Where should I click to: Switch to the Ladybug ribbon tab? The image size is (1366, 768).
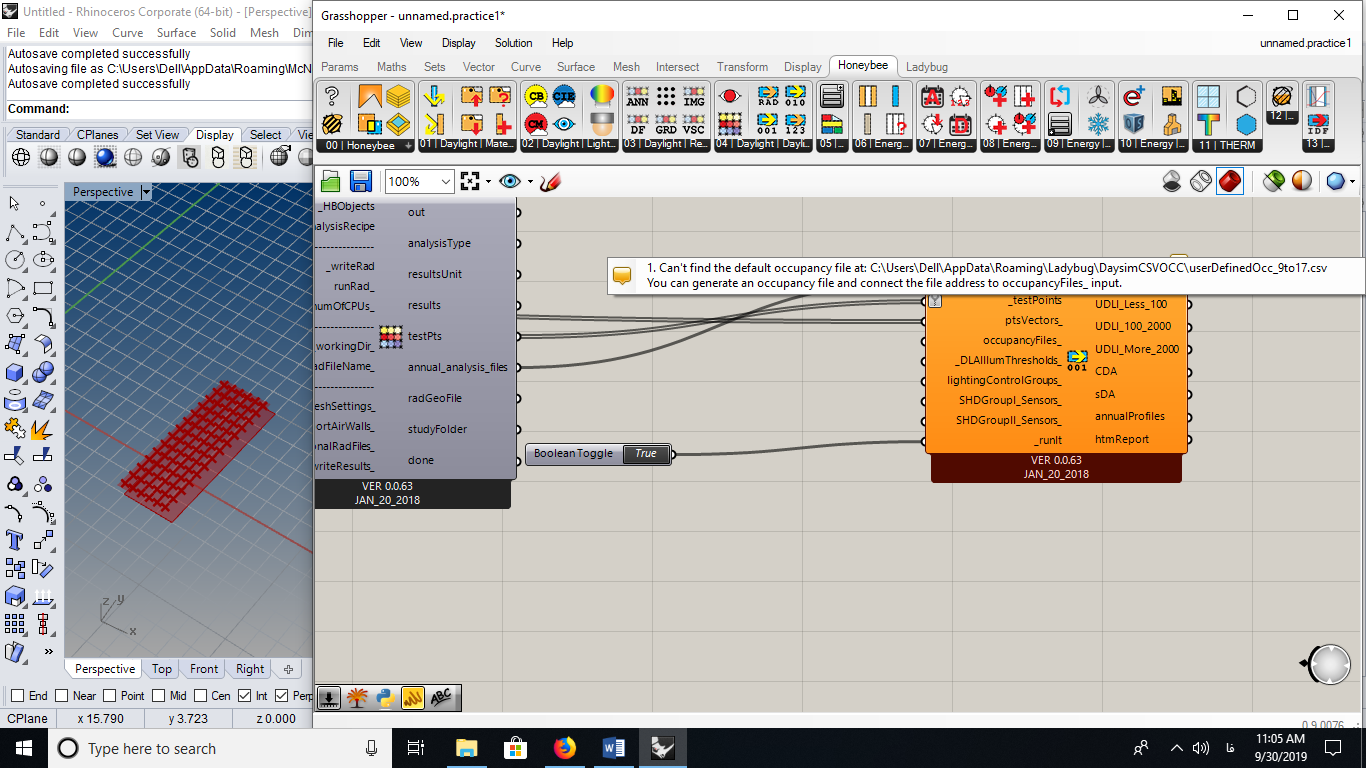tap(927, 67)
